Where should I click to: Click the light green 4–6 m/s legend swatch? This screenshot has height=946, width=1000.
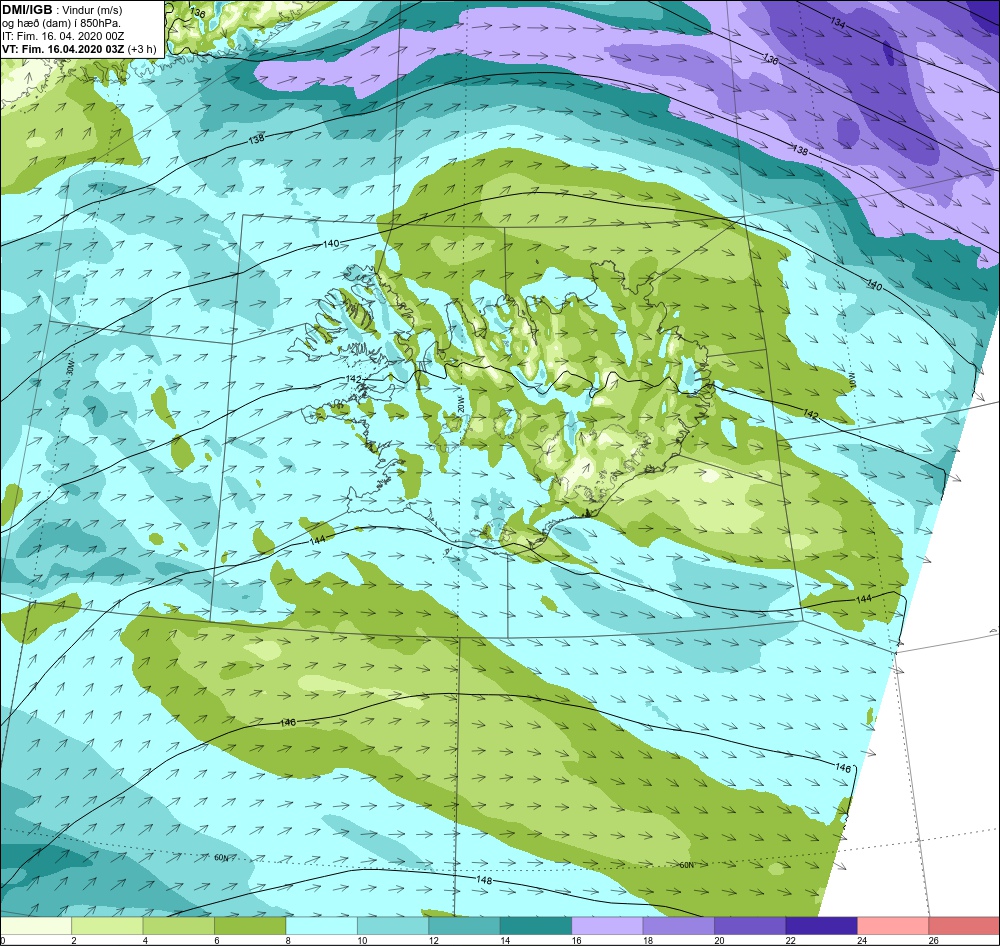(x=179, y=926)
